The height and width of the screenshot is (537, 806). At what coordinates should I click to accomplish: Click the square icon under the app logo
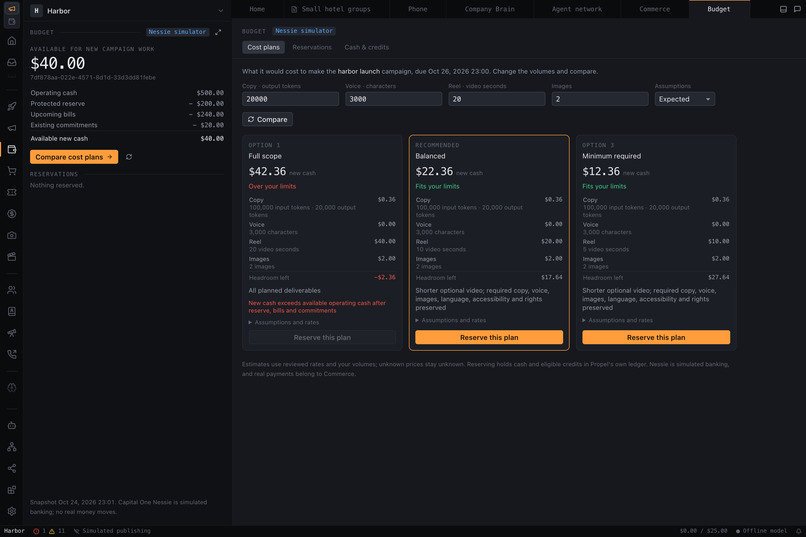coord(11,22)
